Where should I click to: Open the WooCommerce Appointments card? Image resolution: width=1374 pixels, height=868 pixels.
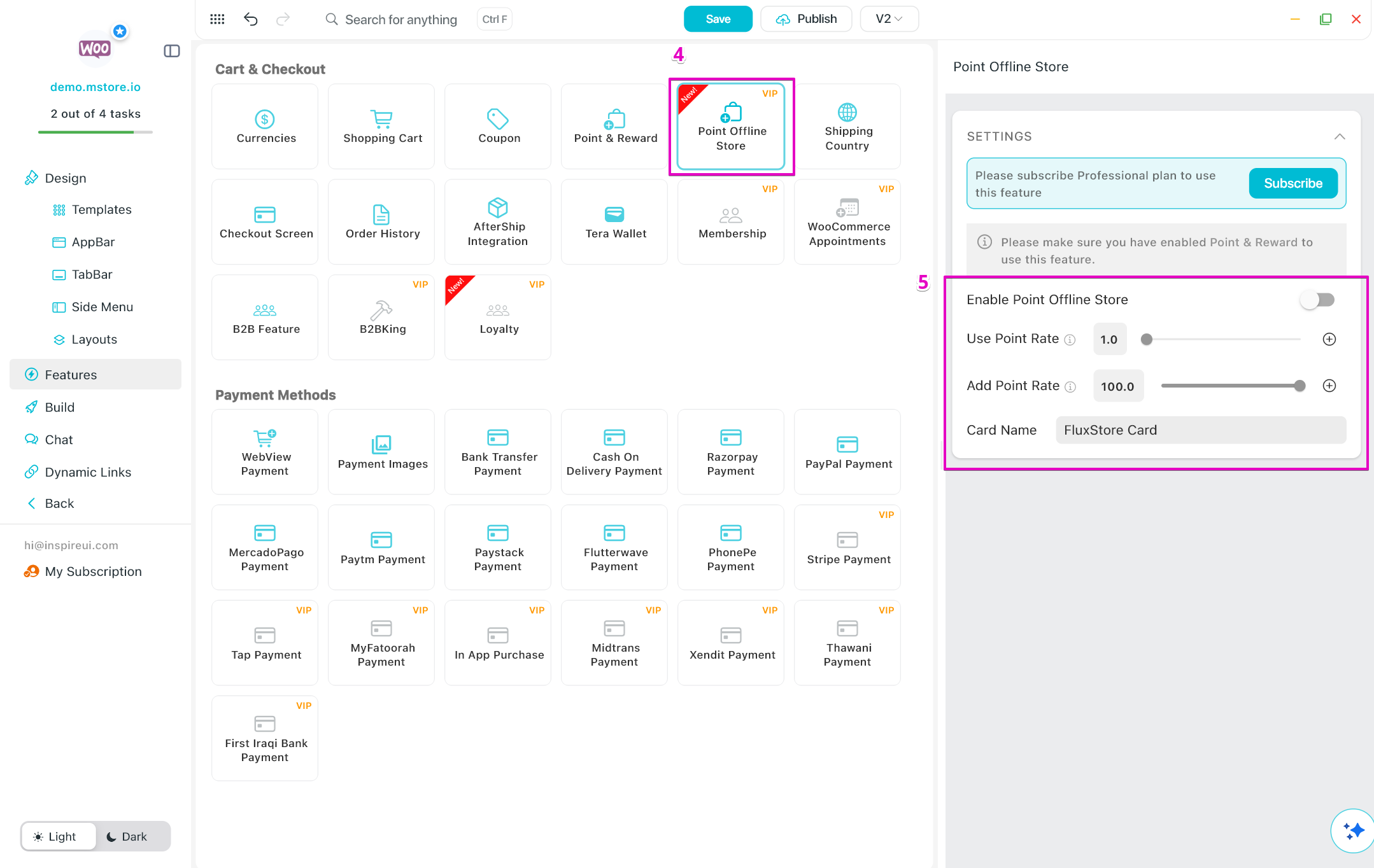coord(847,221)
